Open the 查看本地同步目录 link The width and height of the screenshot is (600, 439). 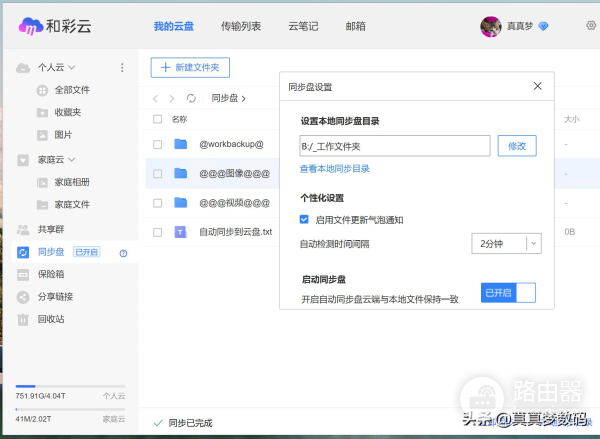click(x=334, y=169)
